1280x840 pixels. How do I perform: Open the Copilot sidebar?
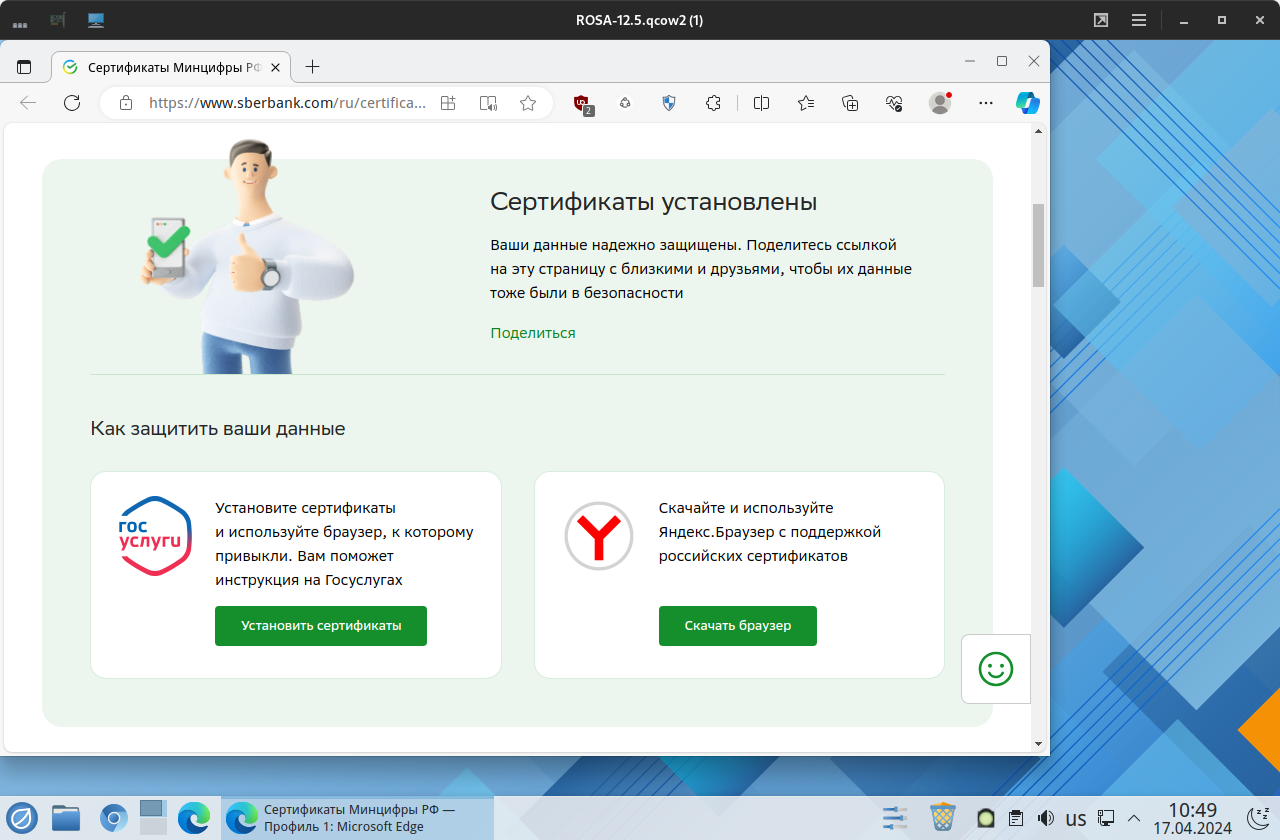1028,102
